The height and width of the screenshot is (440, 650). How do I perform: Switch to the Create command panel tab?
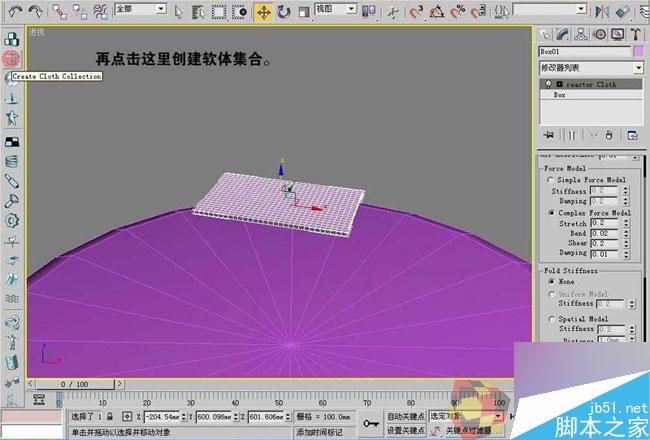point(545,34)
